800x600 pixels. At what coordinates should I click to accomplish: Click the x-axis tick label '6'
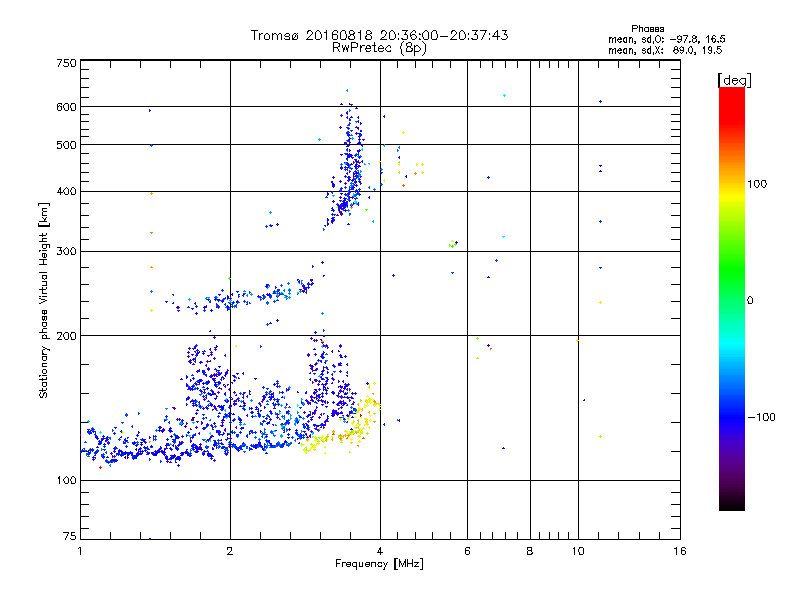[x=467, y=551]
